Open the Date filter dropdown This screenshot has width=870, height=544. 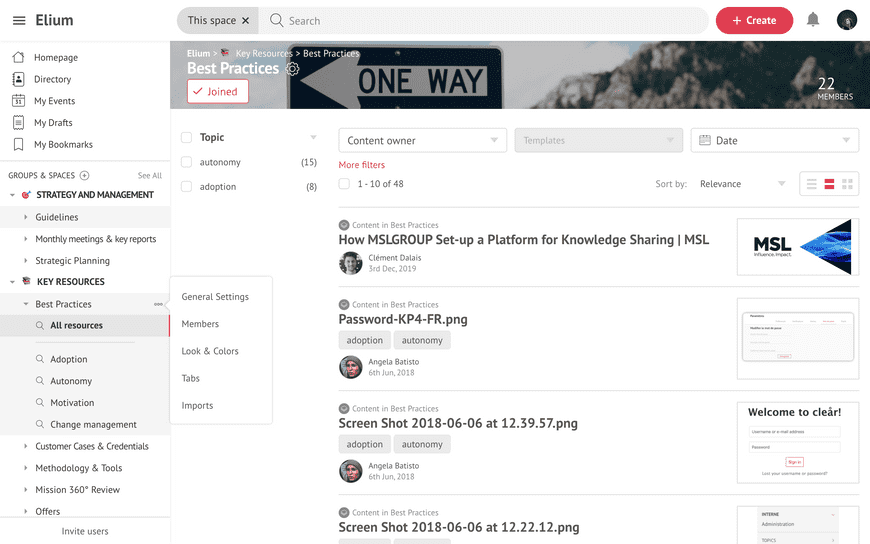pos(775,140)
